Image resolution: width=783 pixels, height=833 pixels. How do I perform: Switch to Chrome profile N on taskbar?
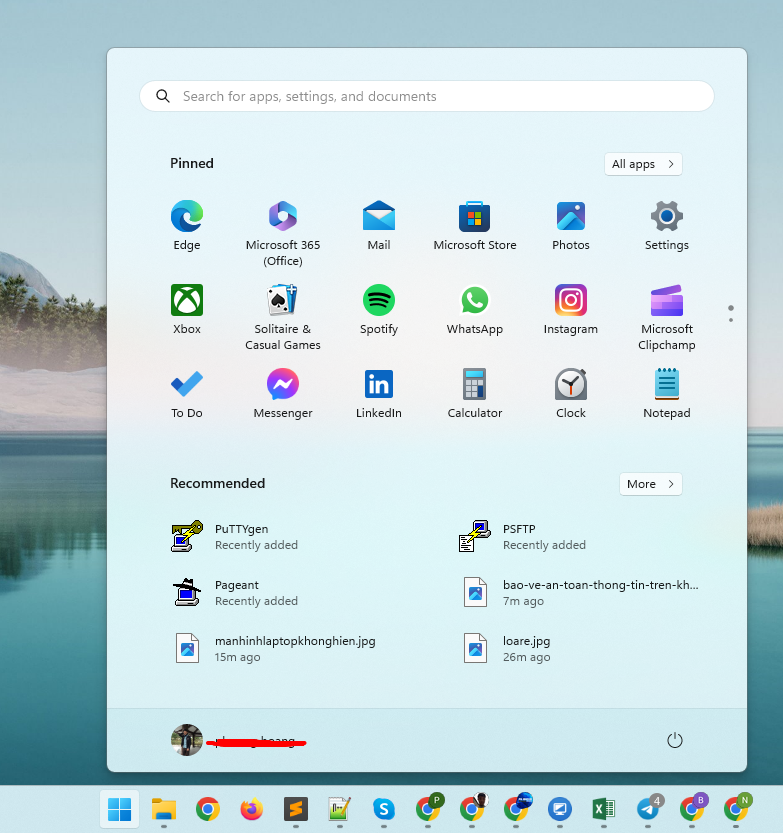click(x=736, y=809)
